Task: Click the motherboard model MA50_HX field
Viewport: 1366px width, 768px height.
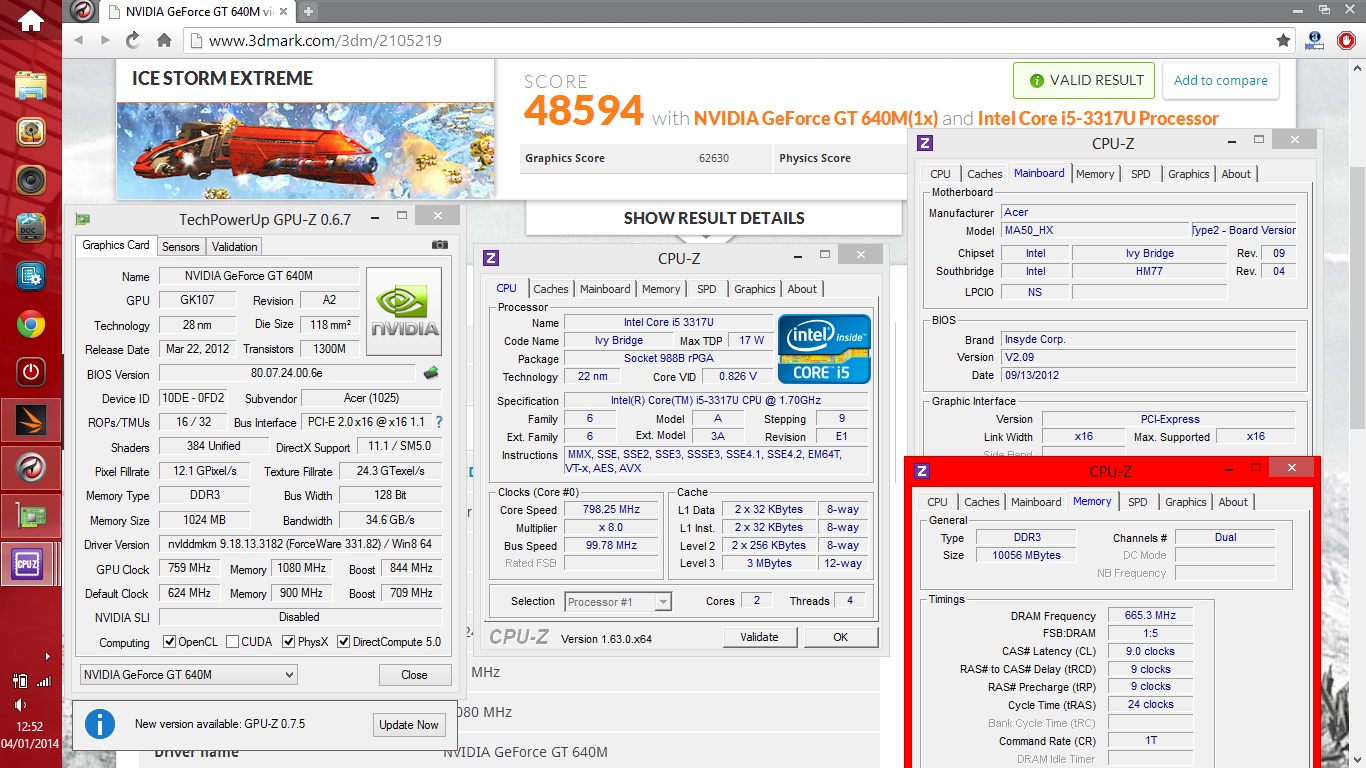Action: coord(1094,230)
